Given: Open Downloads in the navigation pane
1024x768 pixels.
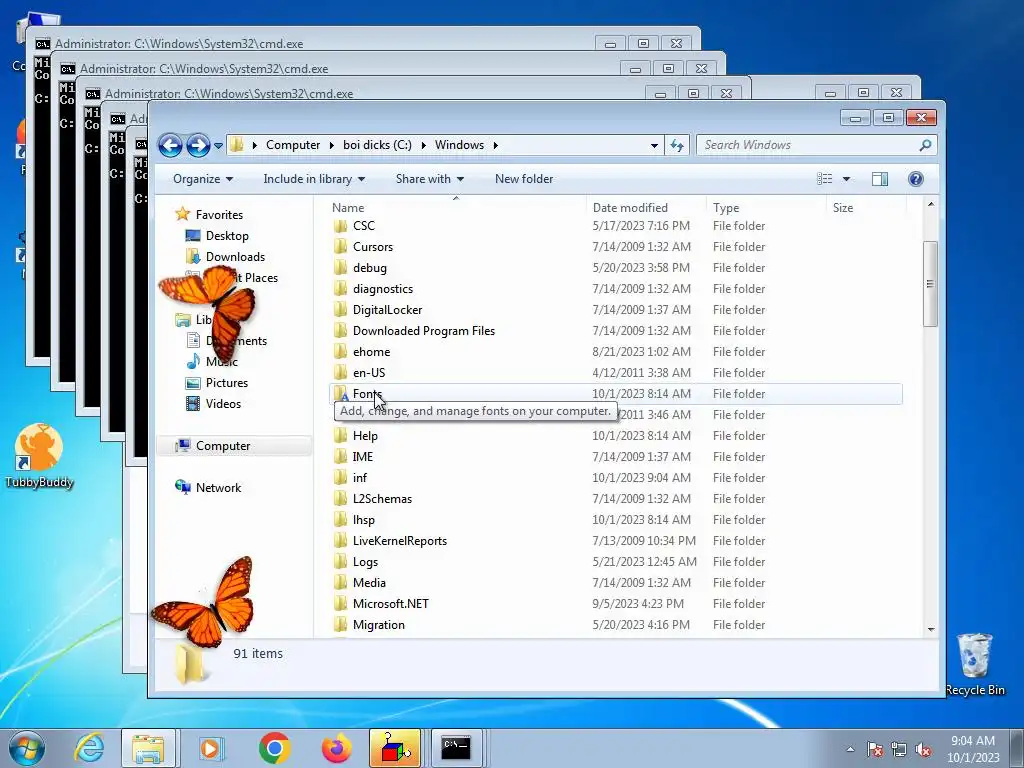Looking at the screenshot, I should click(x=235, y=257).
